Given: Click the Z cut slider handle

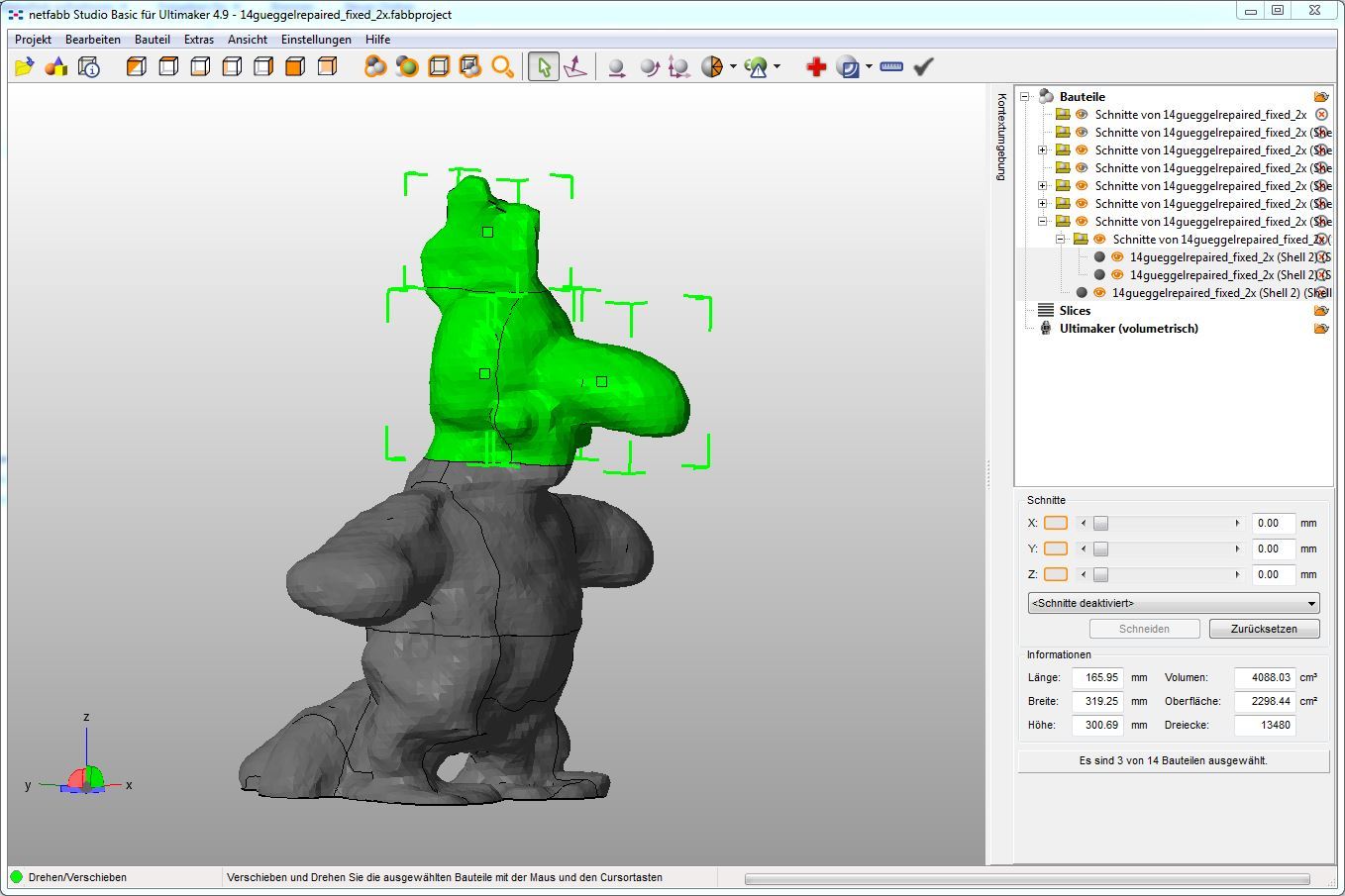Looking at the screenshot, I should point(1100,574).
